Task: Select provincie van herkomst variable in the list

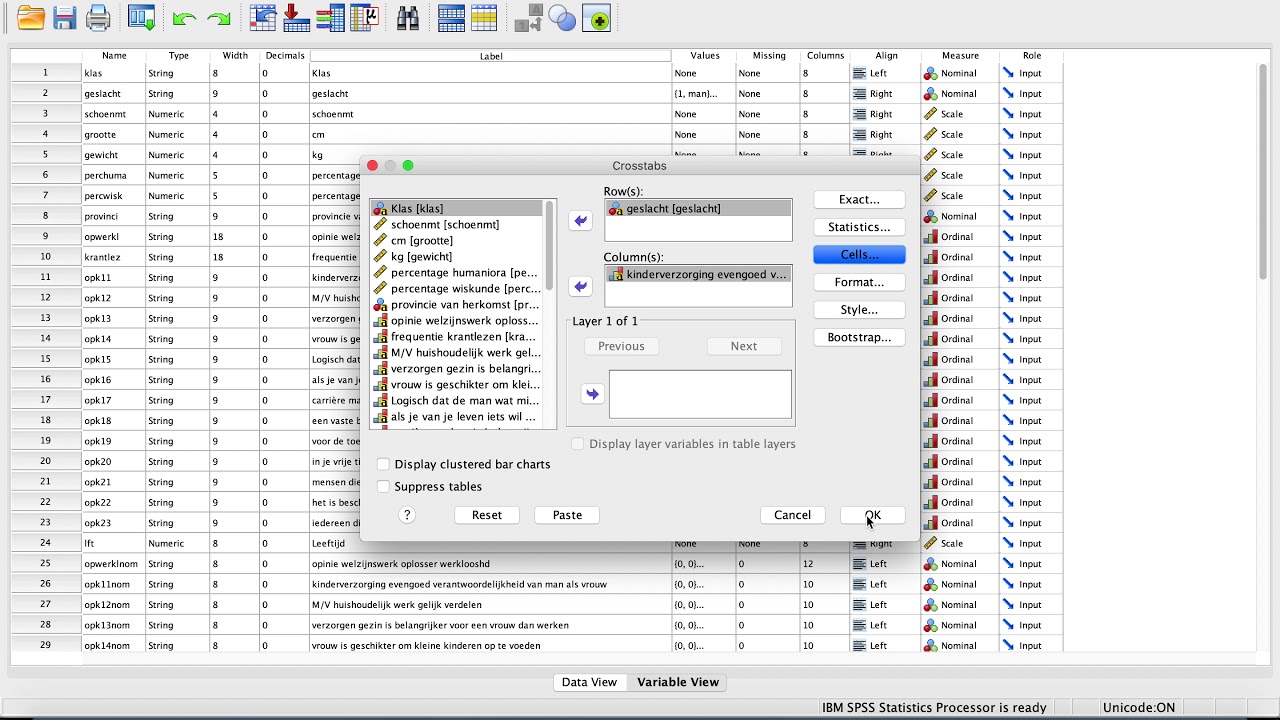Action: [457, 304]
